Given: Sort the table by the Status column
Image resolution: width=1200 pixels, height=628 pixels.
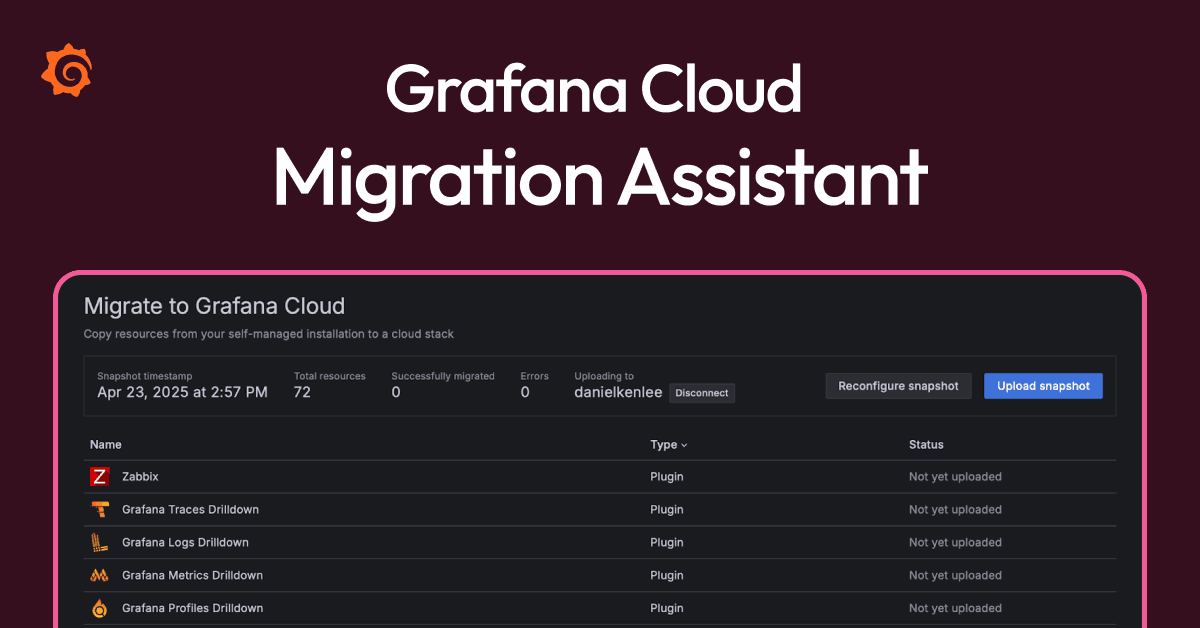Looking at the screenshot, I should (926, 444).
